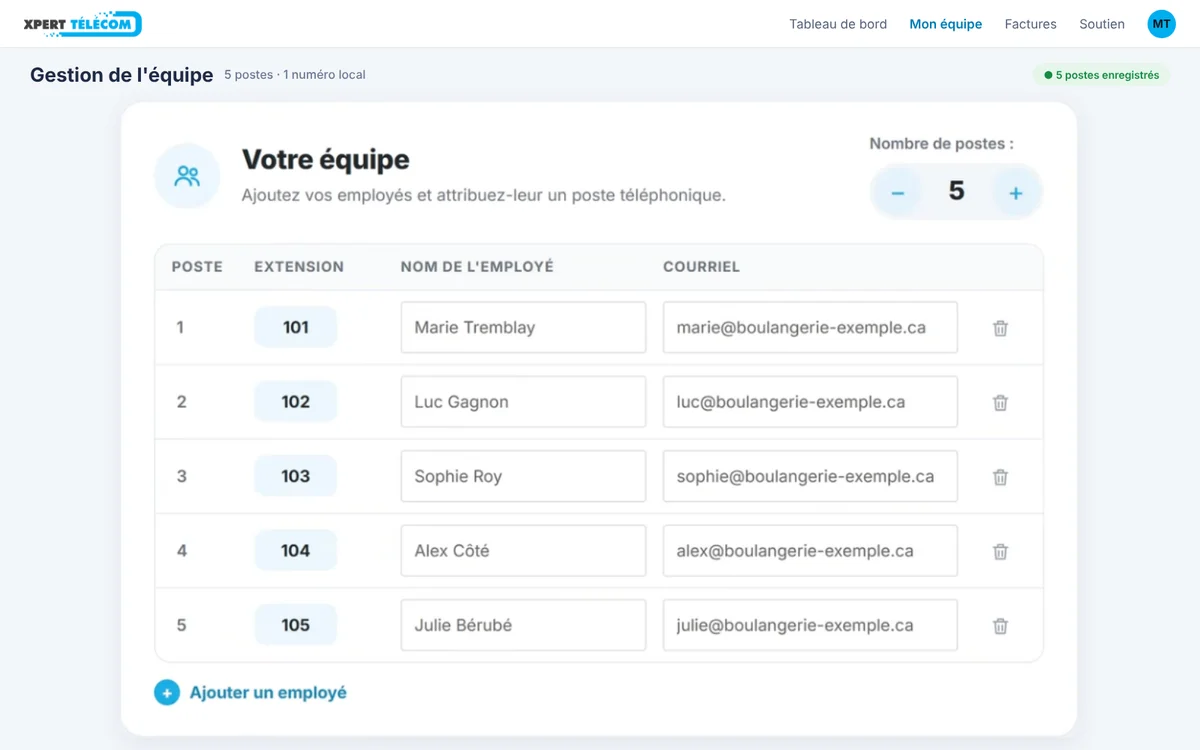Click the team people icon beside Votre équipe

coord(187,176)
